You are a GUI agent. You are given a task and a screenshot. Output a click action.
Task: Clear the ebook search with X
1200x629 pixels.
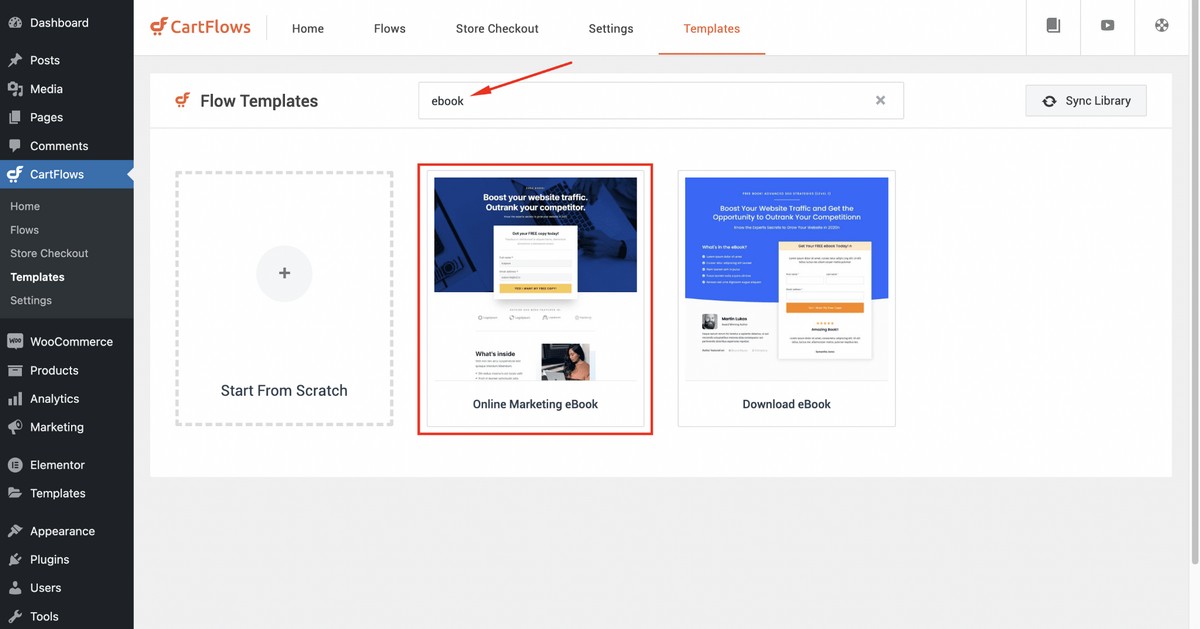click(880, 100)
